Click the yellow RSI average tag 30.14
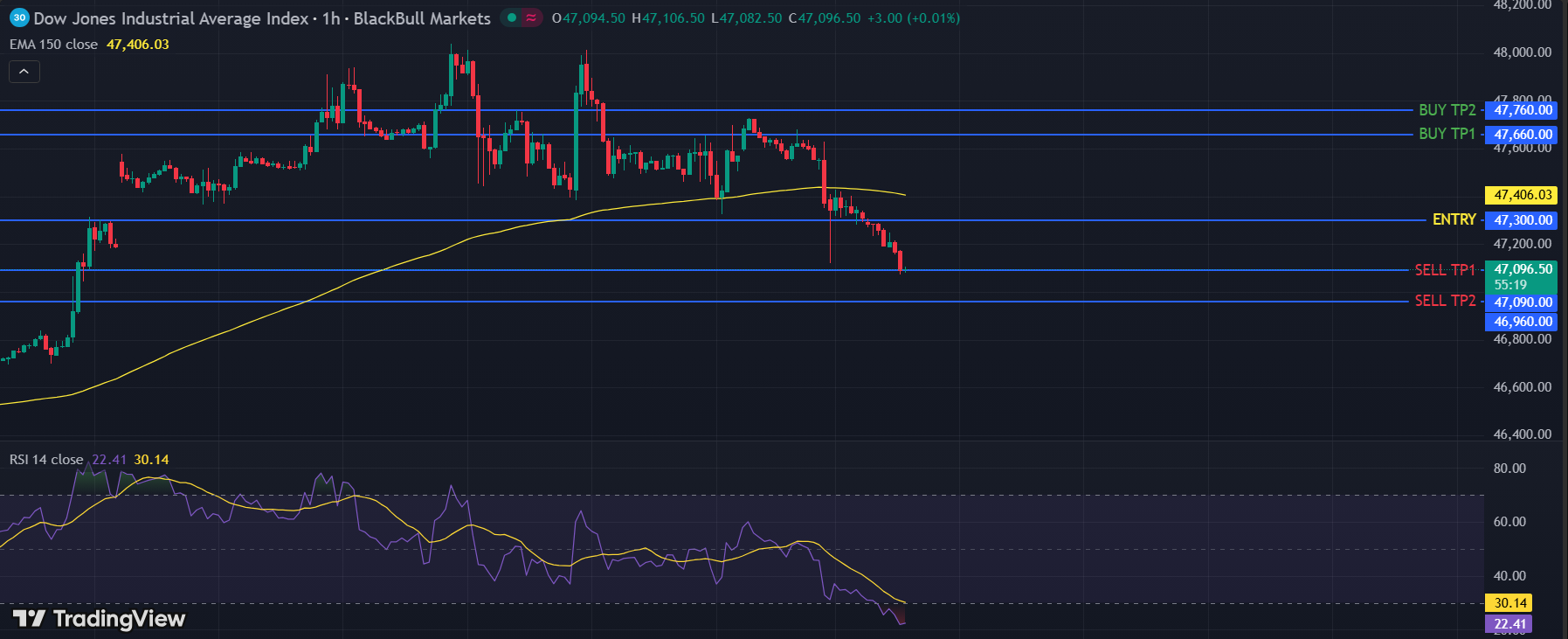Image resolution: width=1568 pixels, height=639 pixels. [1509, 603]
